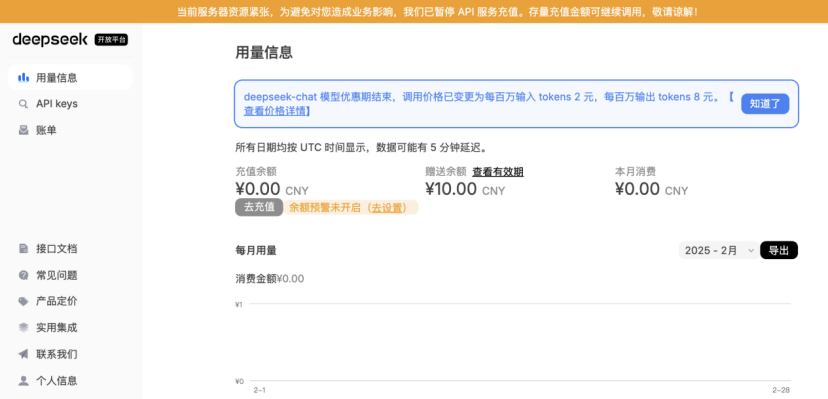Click the black 导出 export button
Screen dimensions: 828x399
pyautogui.click(x=779, y=251)
